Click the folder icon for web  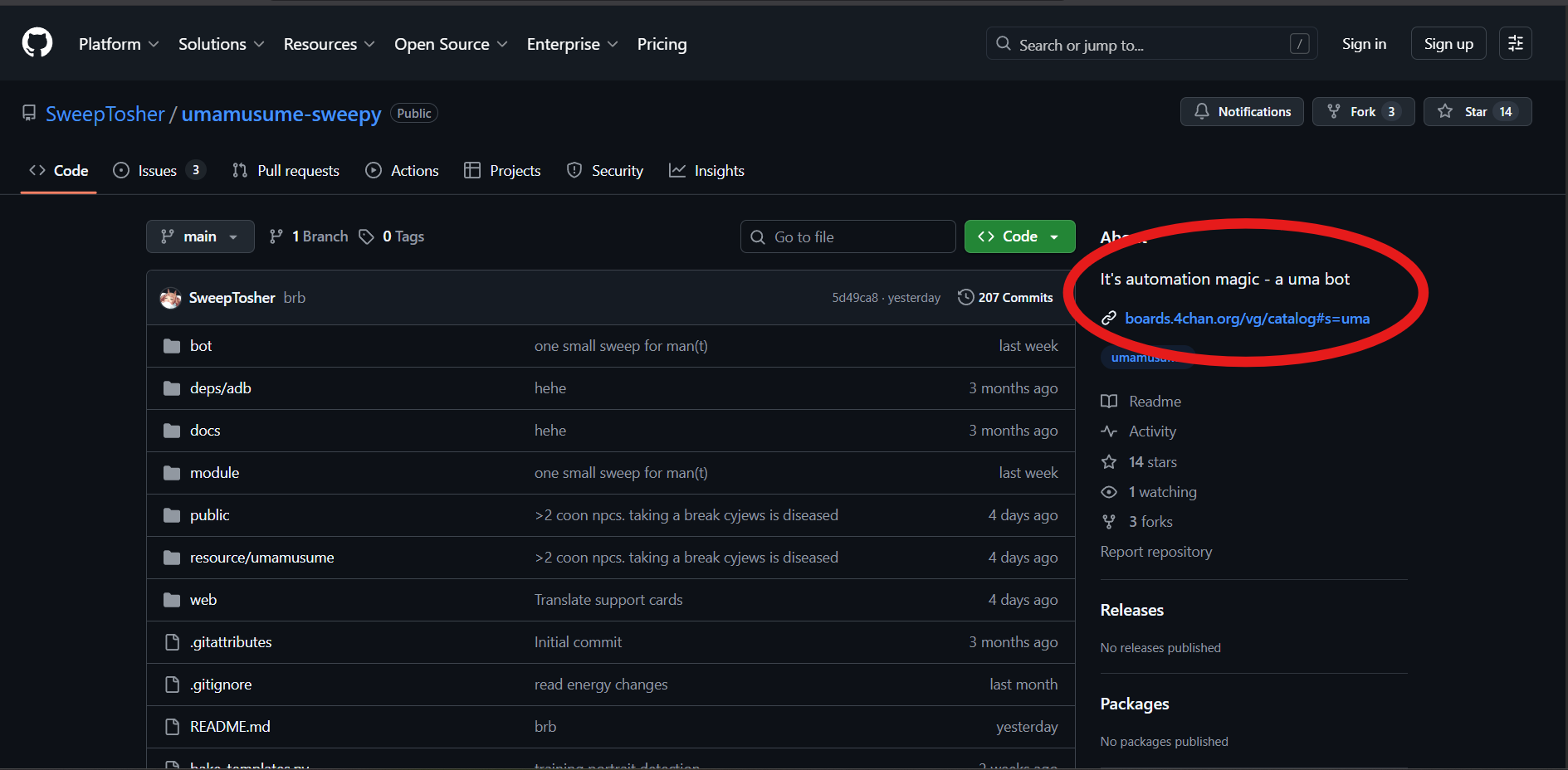[172, 600]
